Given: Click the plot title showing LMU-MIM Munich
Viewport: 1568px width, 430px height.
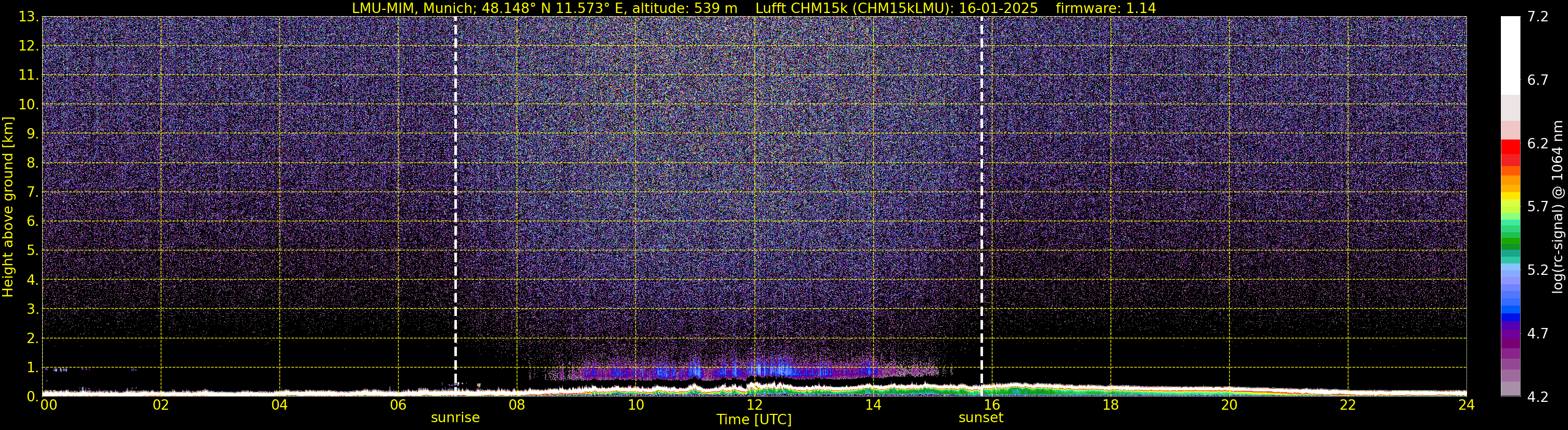Looking at the screenshot, I should [754, 8].
